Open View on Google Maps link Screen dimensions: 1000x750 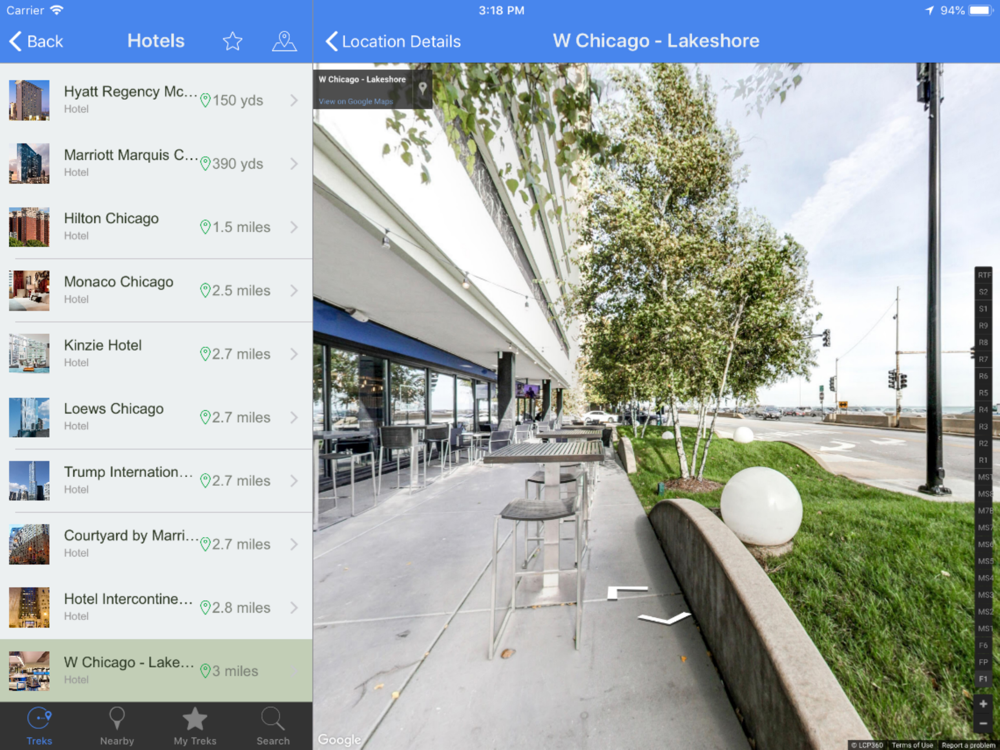(x=355, y=101)
